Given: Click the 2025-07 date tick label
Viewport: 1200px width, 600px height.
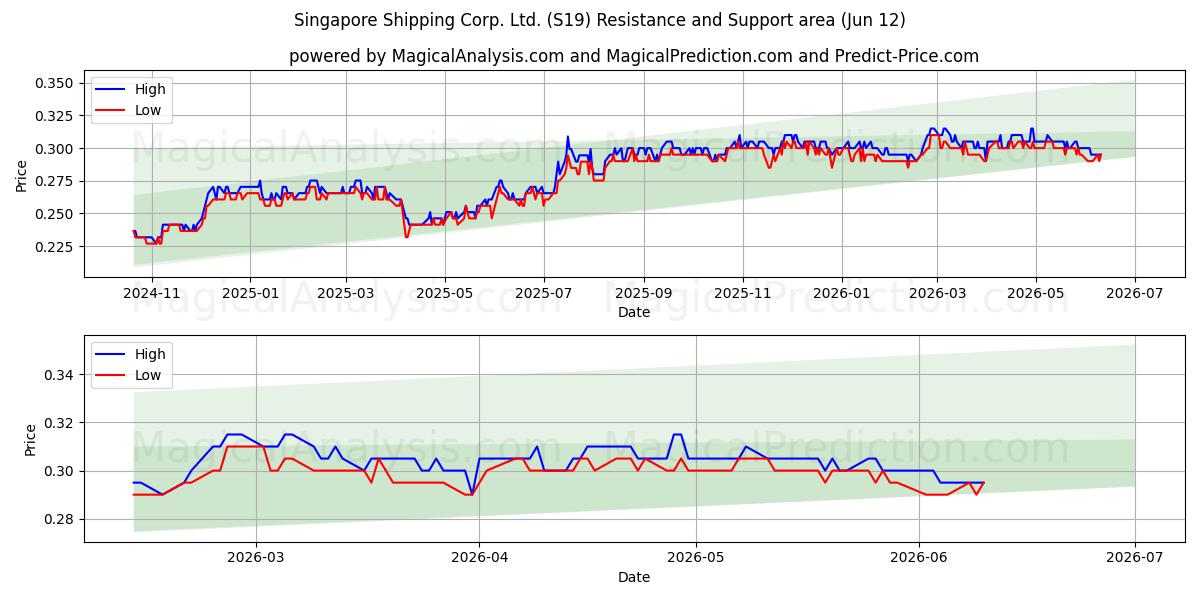Looking at the screenshot, I should click(543, 293).
